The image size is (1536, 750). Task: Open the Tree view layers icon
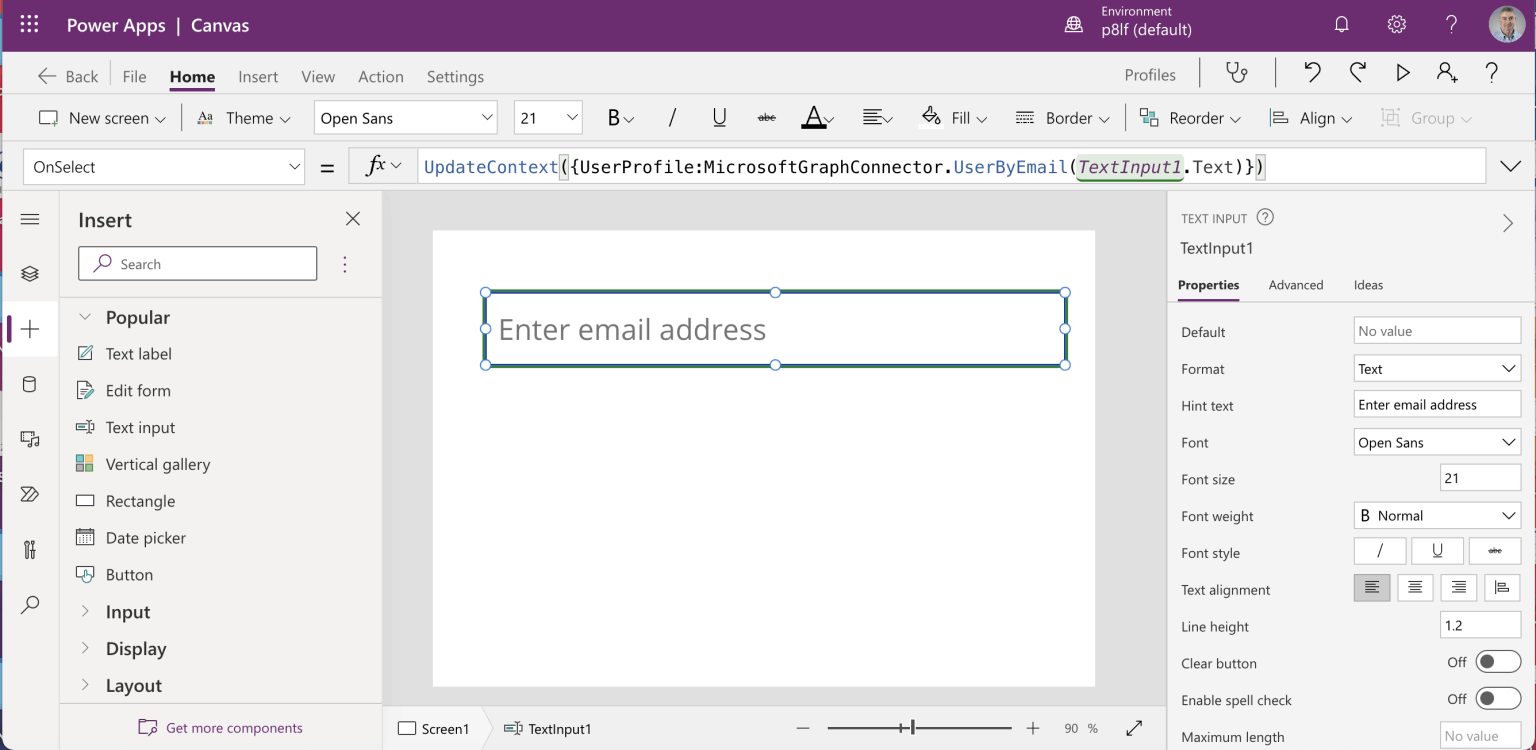click(x=30, y=274)
